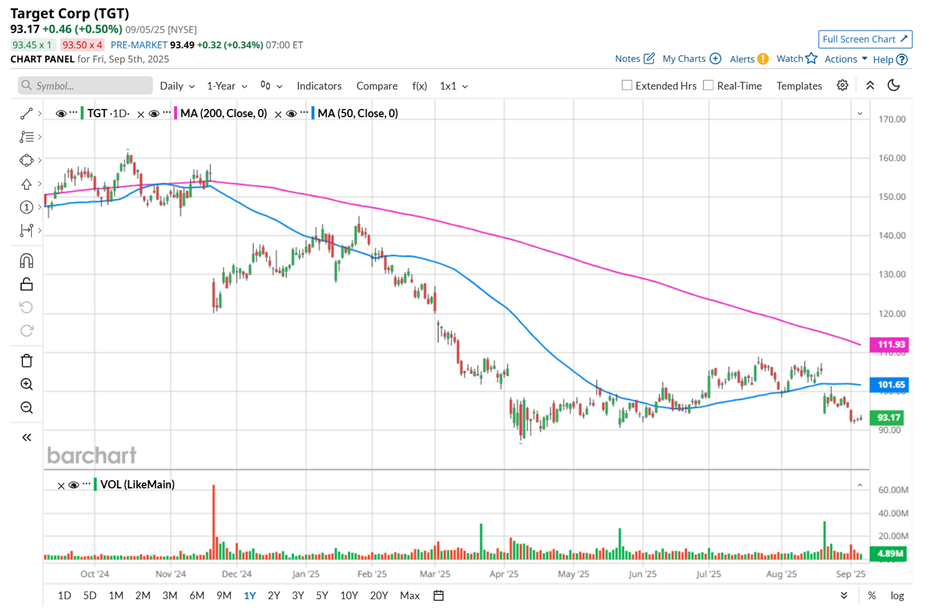Screen dimensions: 940x608
Task: Select the 1D time range
Action: point(64,595)
